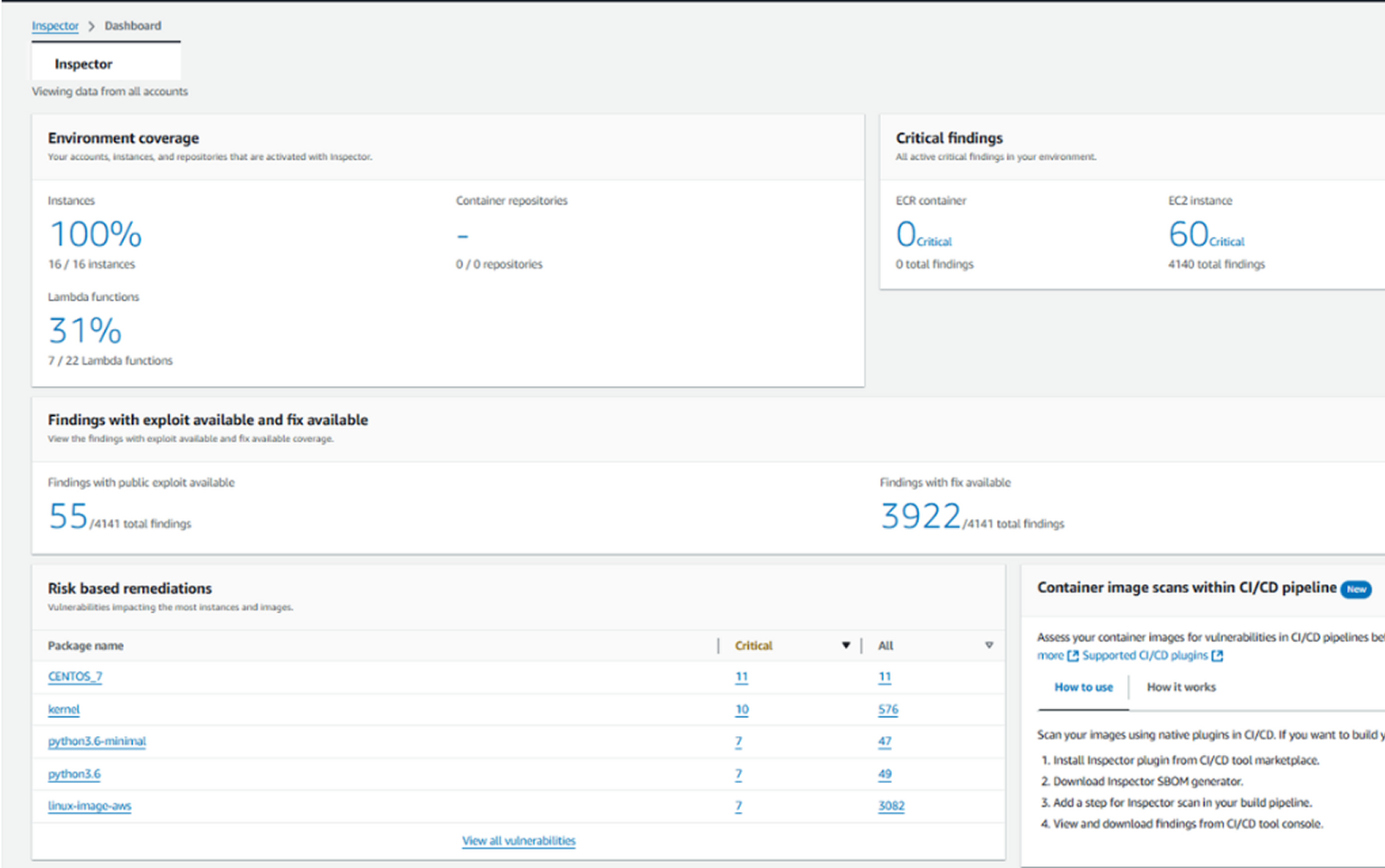Open the CENTOS_7 package details
The image size is (1385, 868).
pos(74,676)
